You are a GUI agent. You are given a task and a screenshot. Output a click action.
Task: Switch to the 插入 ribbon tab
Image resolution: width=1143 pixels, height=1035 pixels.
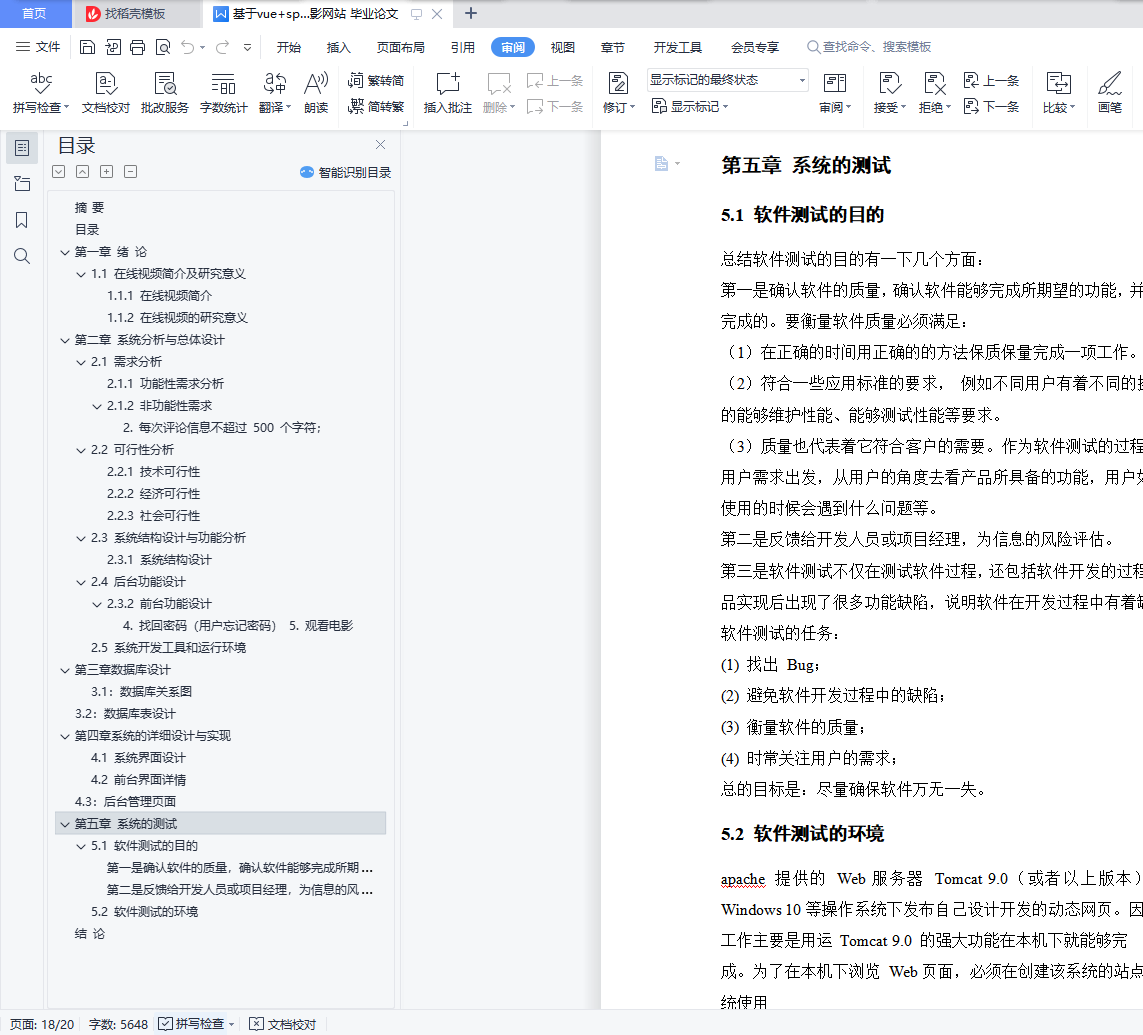point(338,47)
